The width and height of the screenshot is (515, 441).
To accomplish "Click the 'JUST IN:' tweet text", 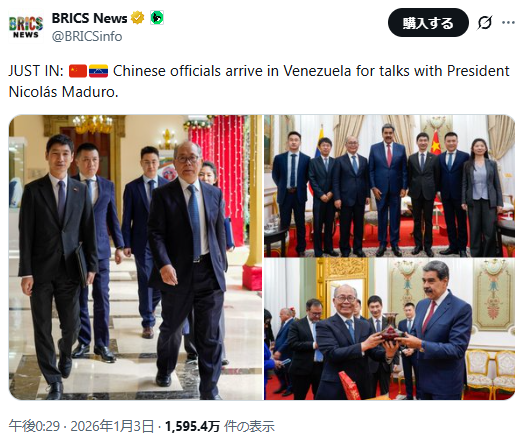I will (x=36, y=71).
